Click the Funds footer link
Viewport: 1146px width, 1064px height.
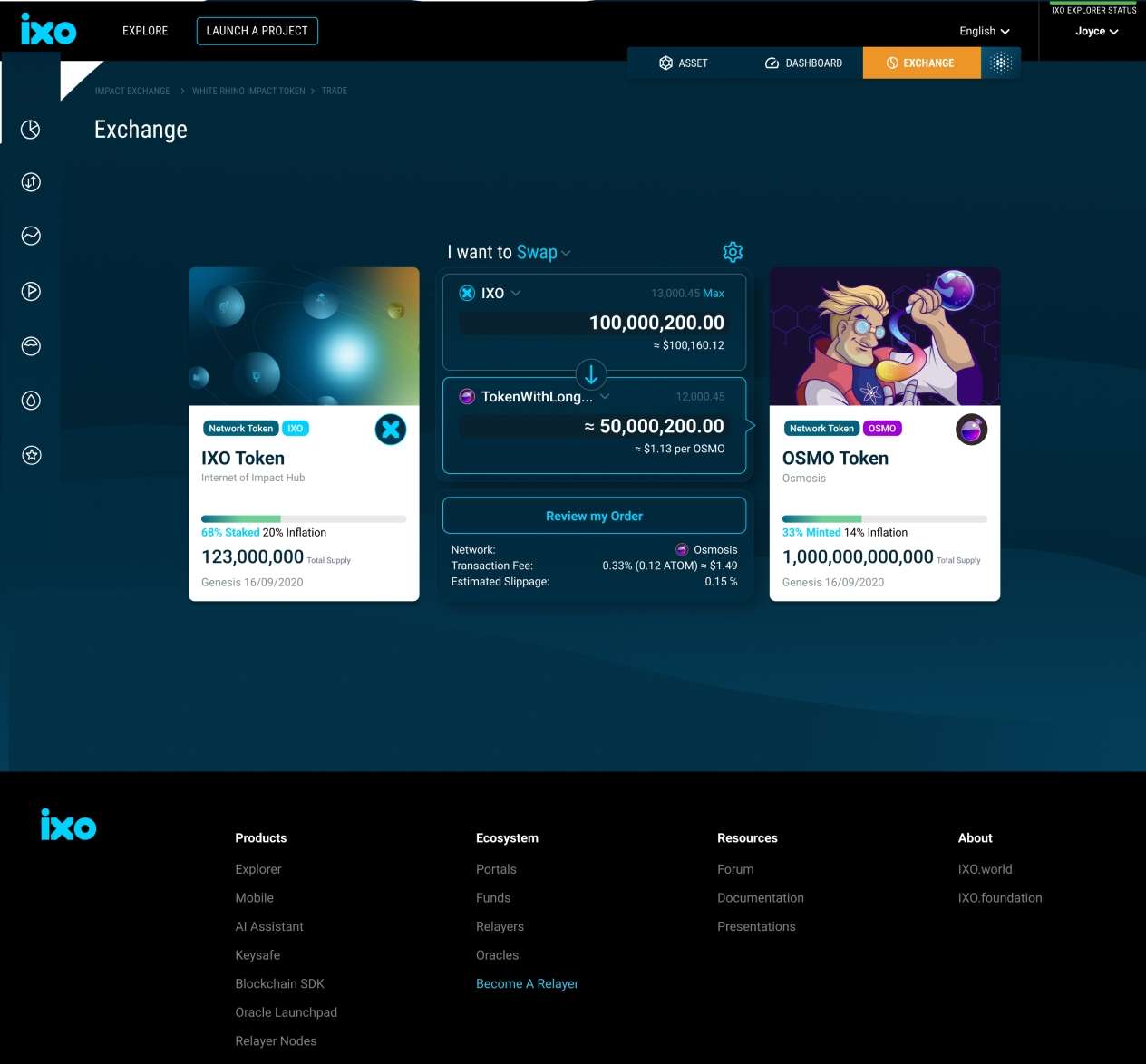tap(493, 897)
